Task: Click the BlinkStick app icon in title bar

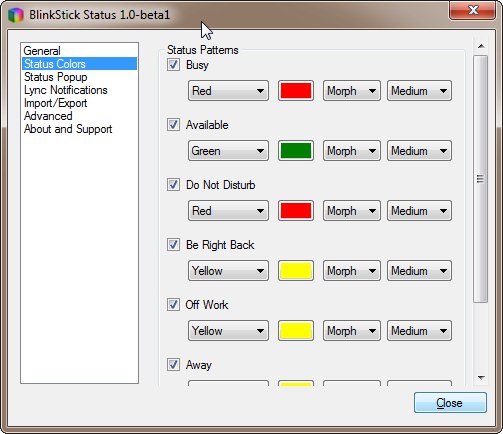Action: point(15,15)
